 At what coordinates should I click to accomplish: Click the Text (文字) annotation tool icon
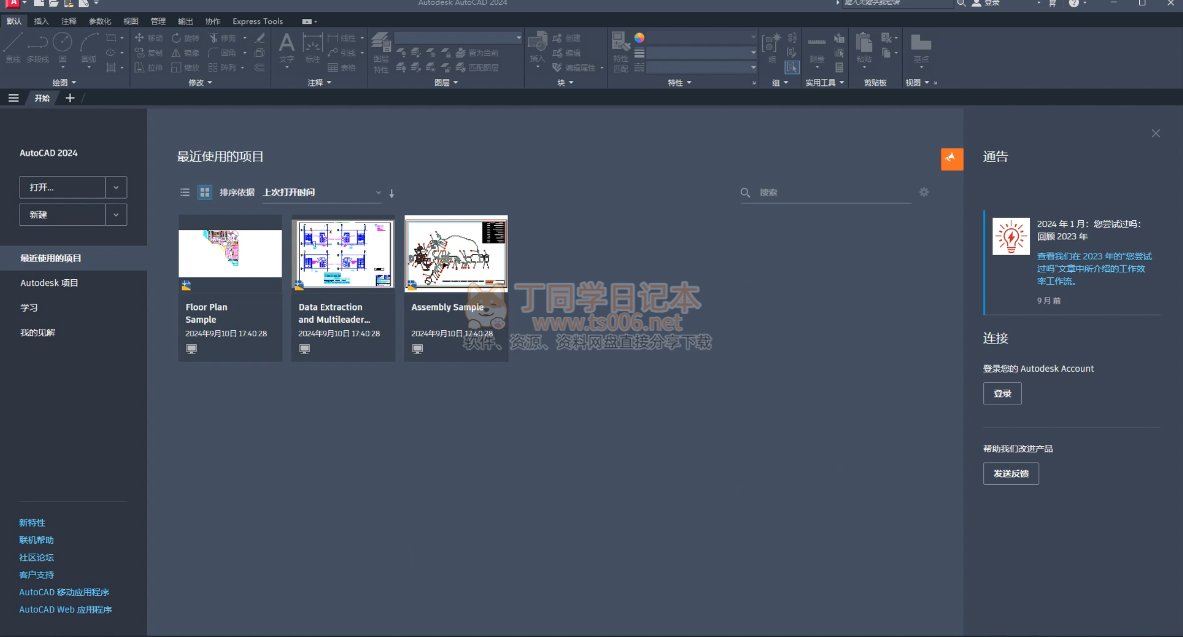click(x=286, y=45)
